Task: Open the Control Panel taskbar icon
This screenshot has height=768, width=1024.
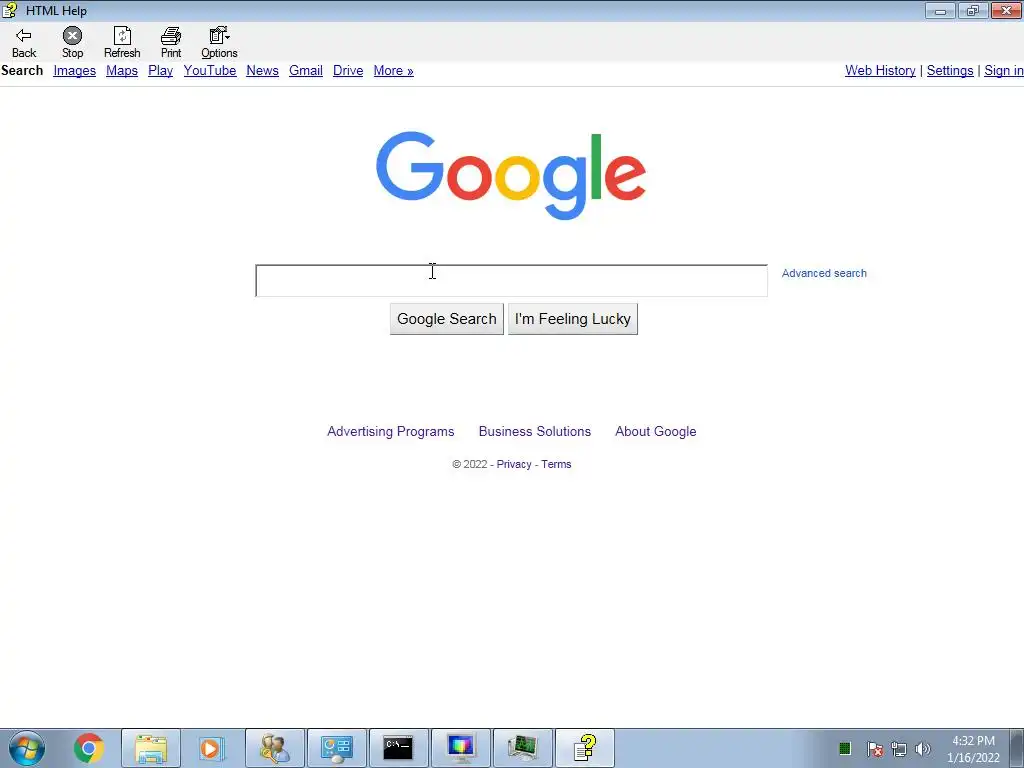Action: (336, 748)
